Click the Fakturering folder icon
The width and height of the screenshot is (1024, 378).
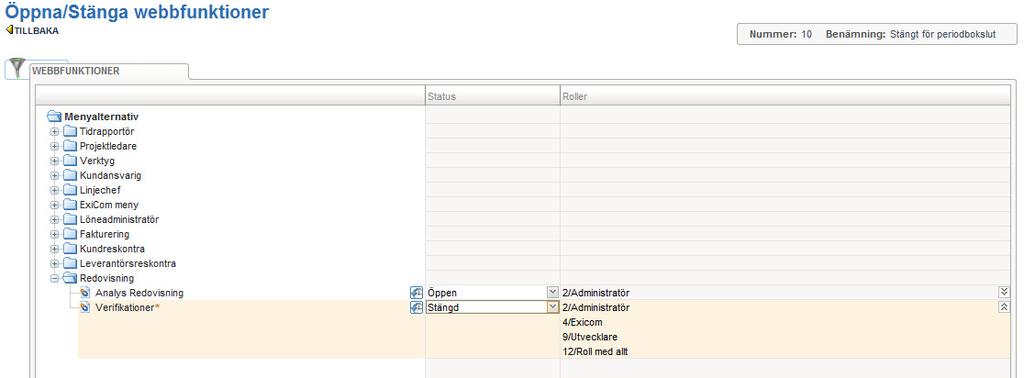(70, 234)
